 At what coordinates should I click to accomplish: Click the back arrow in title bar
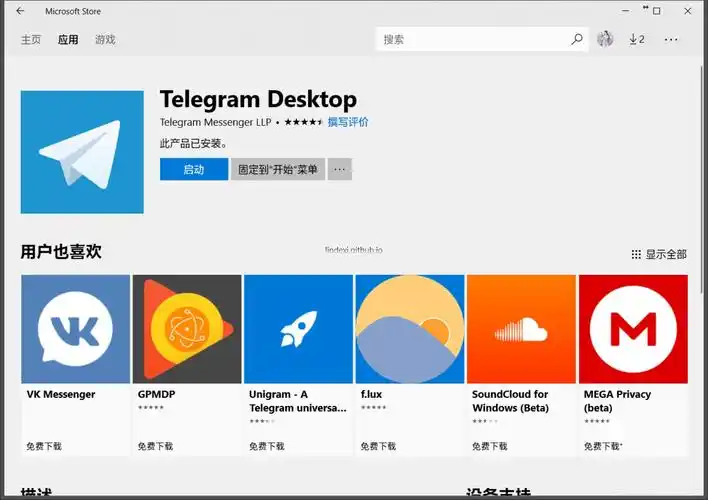point(20,11)
